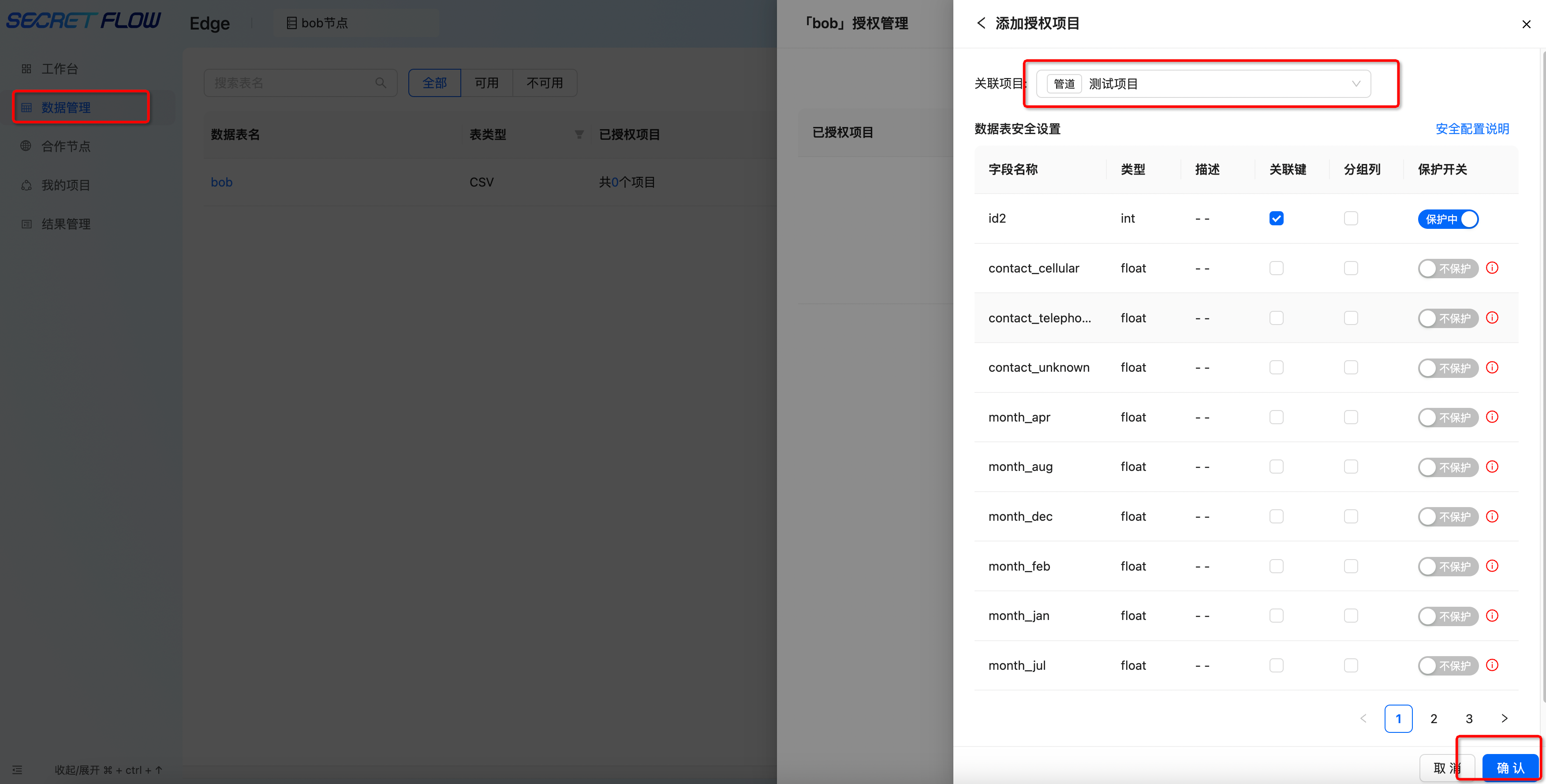Click the bob节点 node selector

(317, 23)
